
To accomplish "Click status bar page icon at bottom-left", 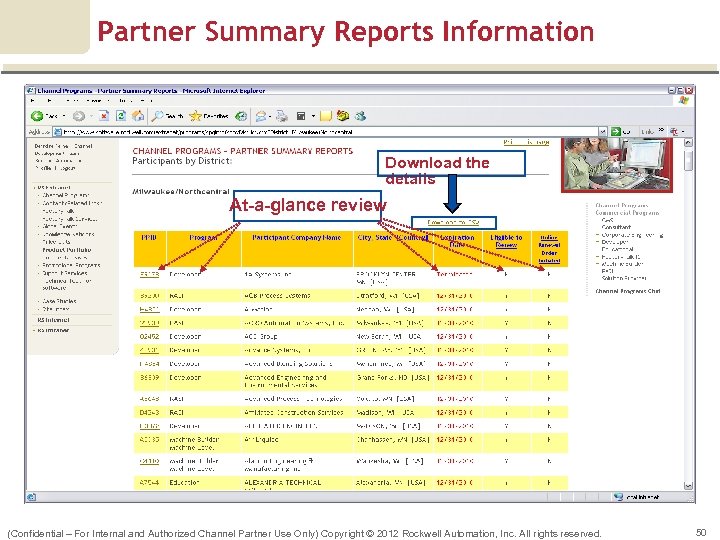I will pos(31,497).
